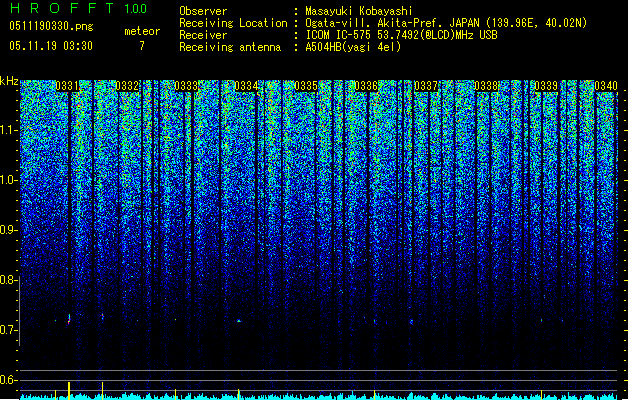
Task: Click the 0.9 frequency axis label
Action: 8,230
